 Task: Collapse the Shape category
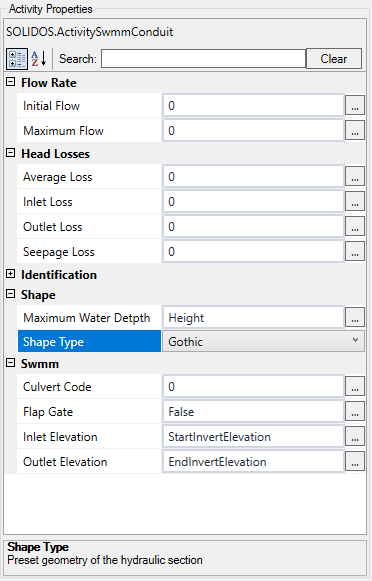[x=11, y=294]
